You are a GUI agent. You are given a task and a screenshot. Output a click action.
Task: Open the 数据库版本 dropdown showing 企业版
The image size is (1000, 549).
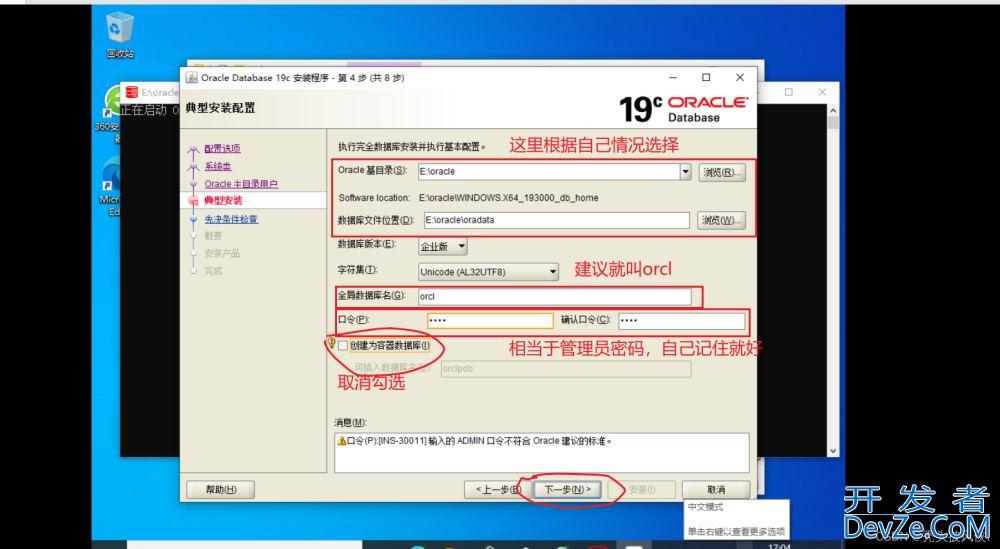(x=443, y=245)
